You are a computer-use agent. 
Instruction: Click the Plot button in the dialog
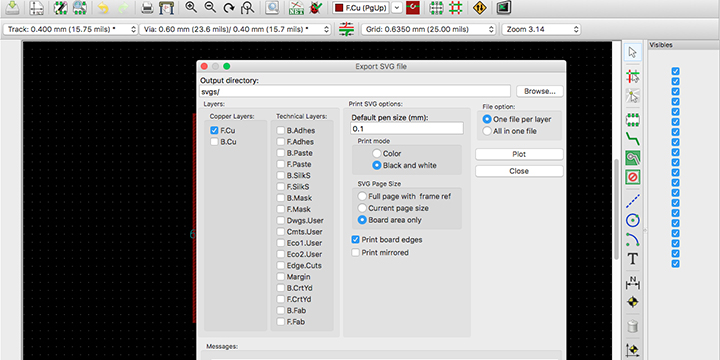coord(519,154)
